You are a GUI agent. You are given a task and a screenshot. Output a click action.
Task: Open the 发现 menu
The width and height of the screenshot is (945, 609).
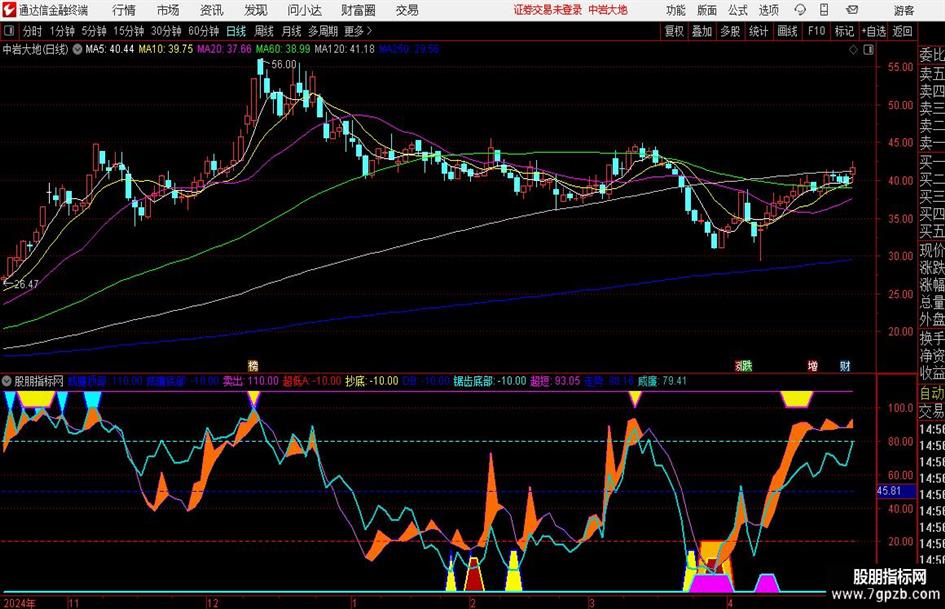pyautogui.click(x=256, y=10)
